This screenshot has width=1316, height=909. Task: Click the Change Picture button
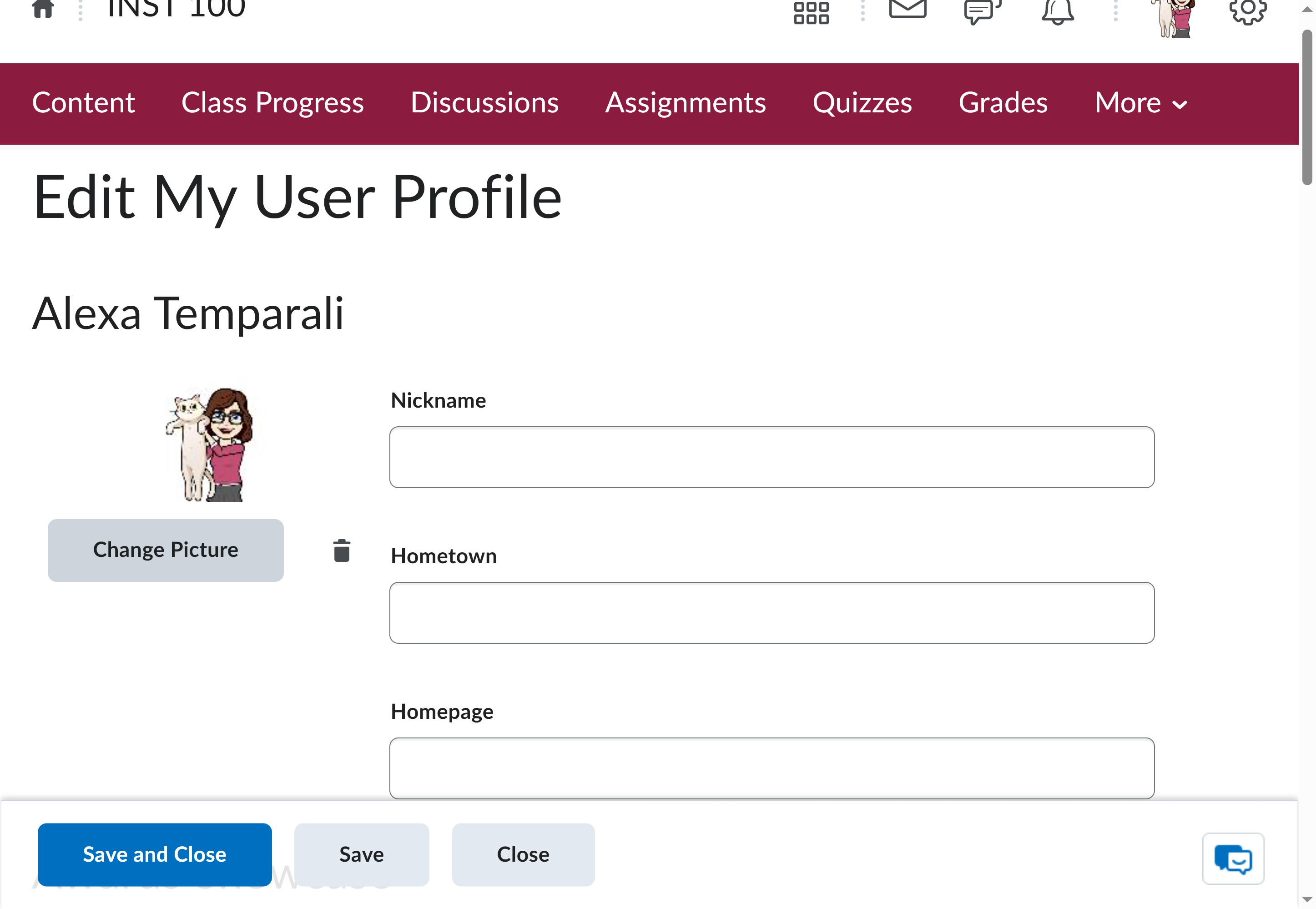(x=166, y=550)
